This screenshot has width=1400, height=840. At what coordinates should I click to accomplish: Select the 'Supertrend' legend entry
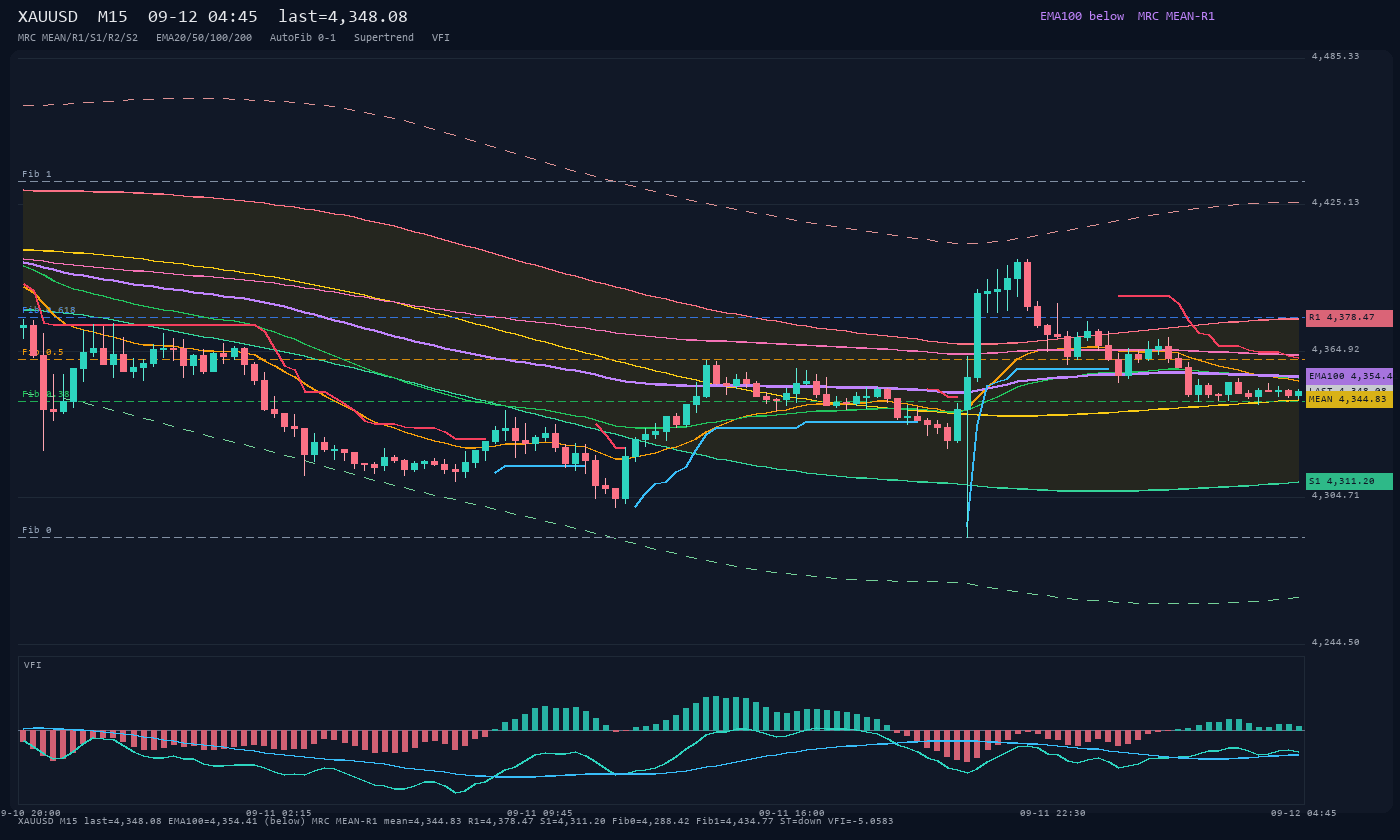click(x=384, y=38)
